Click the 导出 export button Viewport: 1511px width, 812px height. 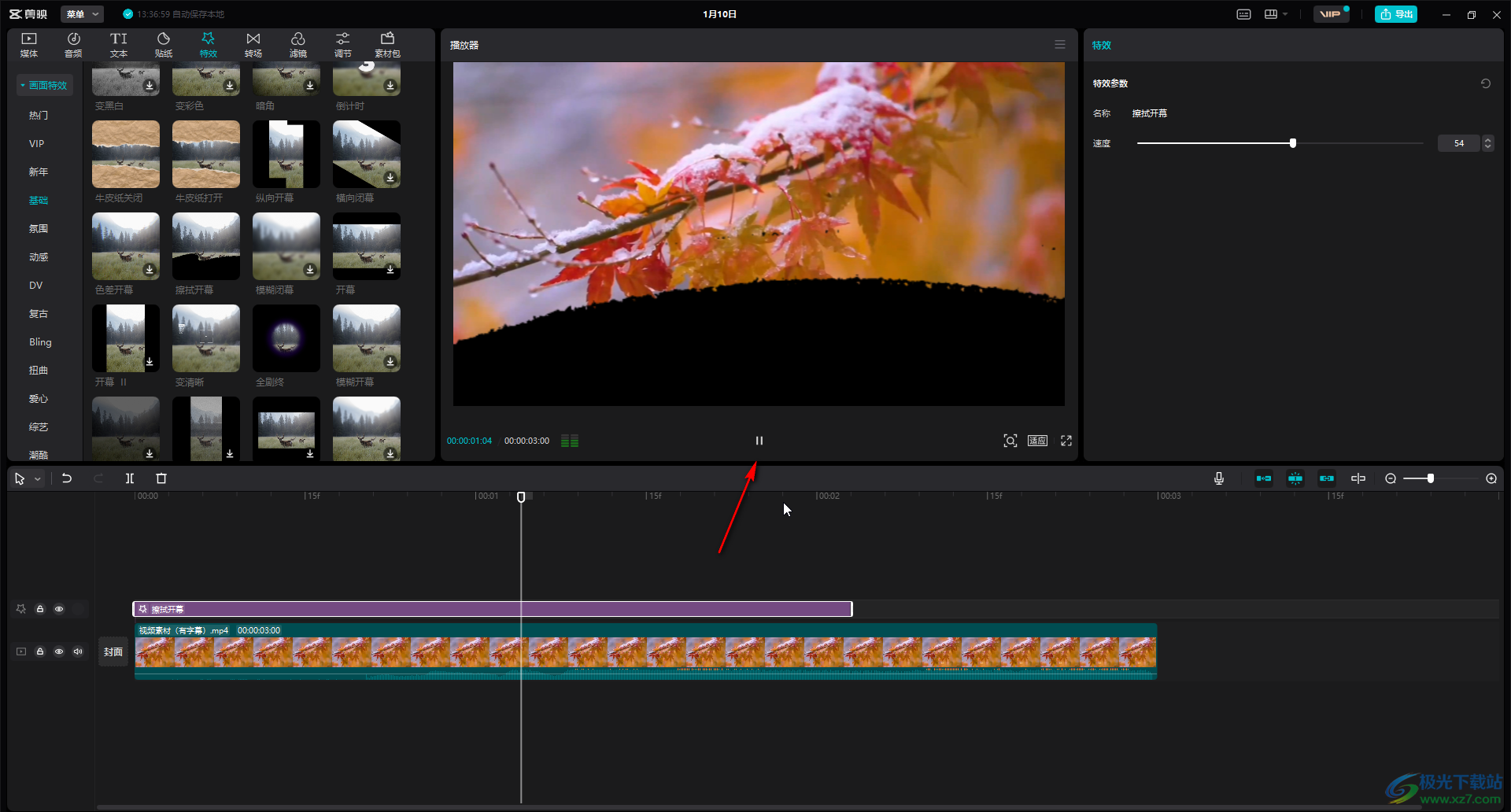coord(1396,14)
